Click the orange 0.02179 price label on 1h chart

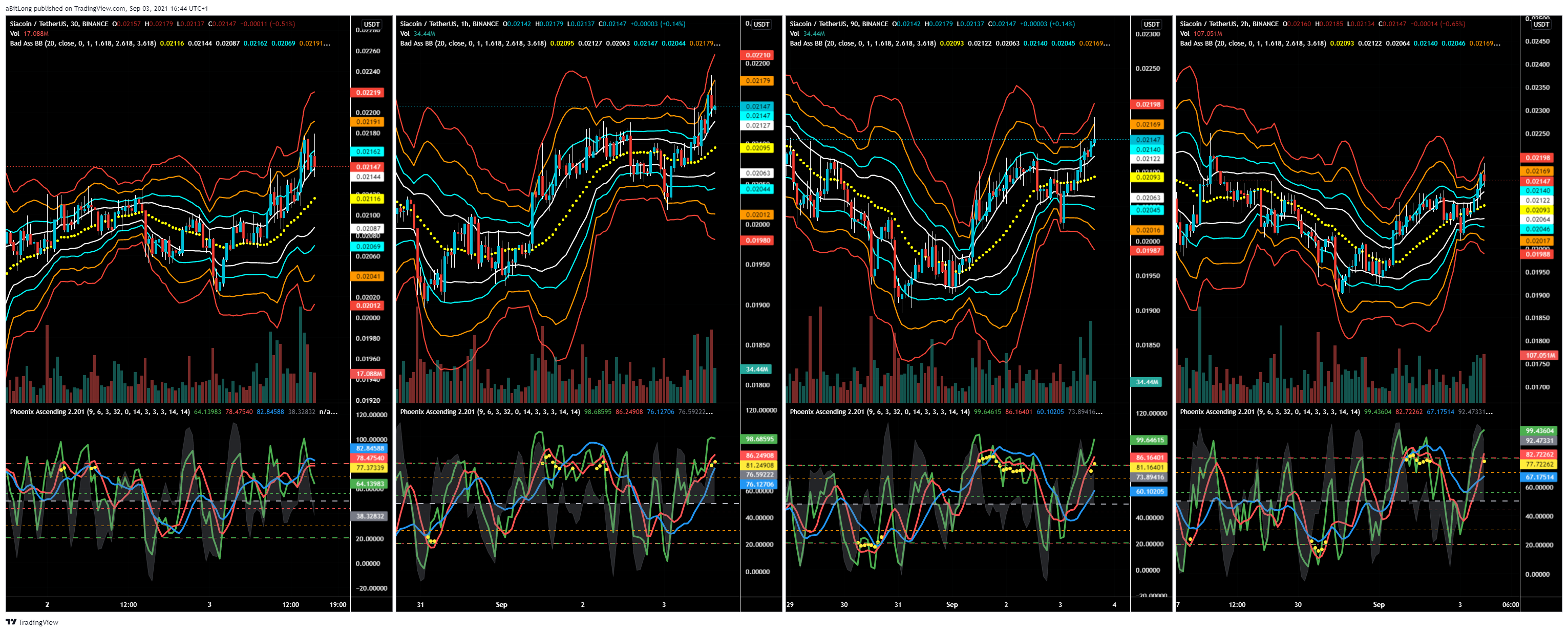[x=757, y=80]
